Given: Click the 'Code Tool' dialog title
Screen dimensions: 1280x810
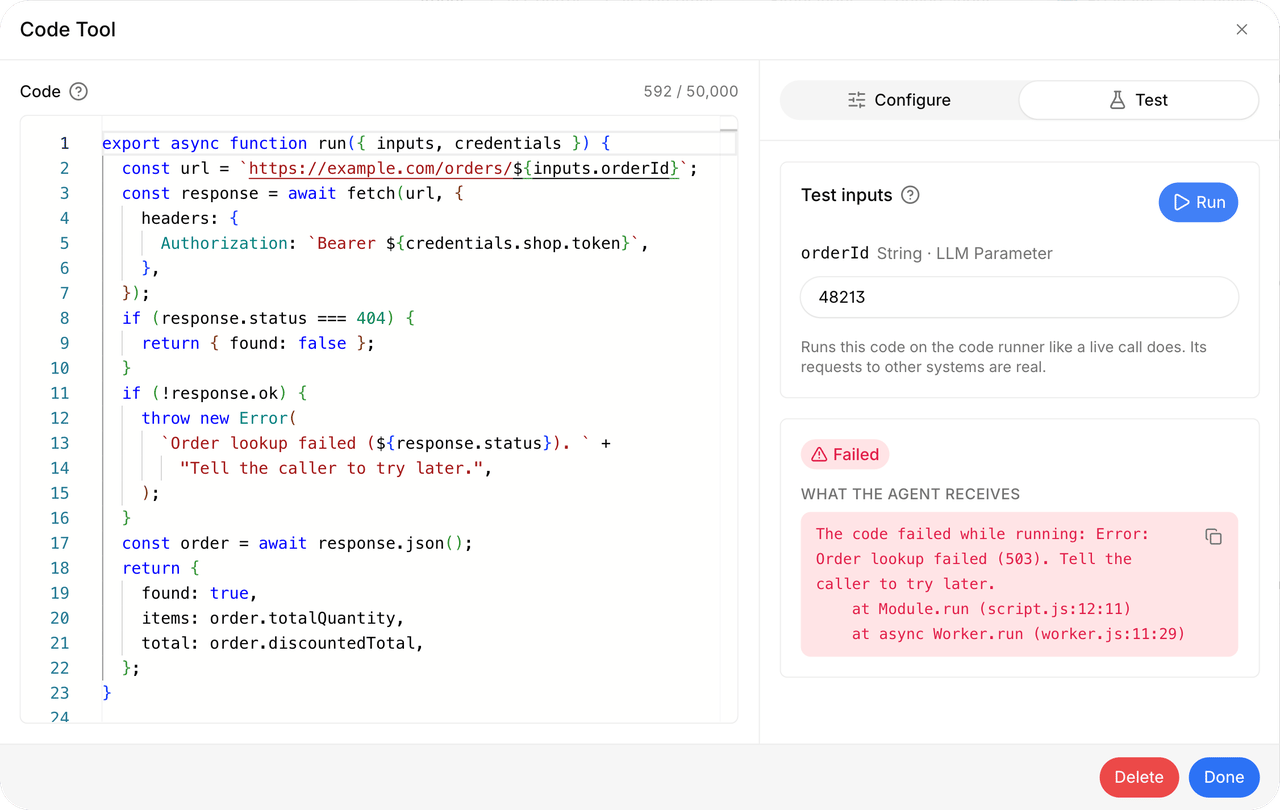Looking at the screenshot, I should pyautogui.click(x=68, y=30).
